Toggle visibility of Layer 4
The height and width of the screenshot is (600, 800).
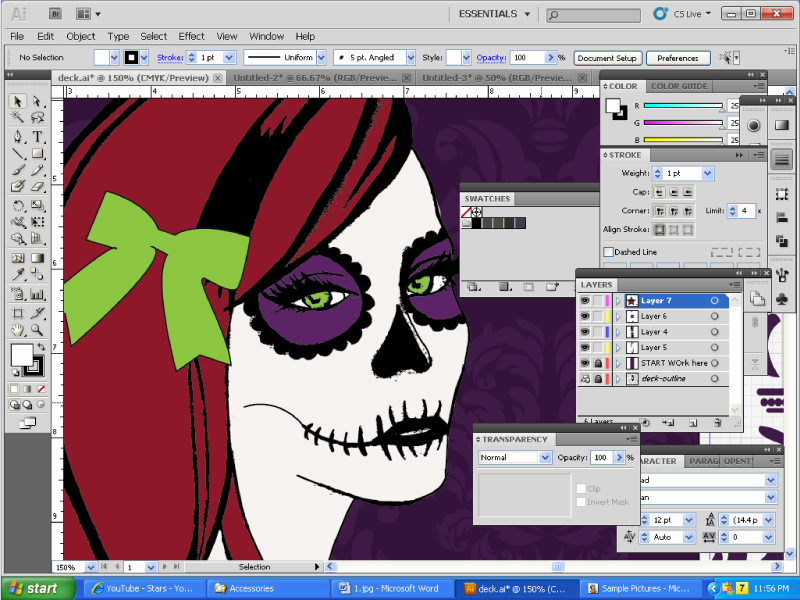(x=585, y=332)
